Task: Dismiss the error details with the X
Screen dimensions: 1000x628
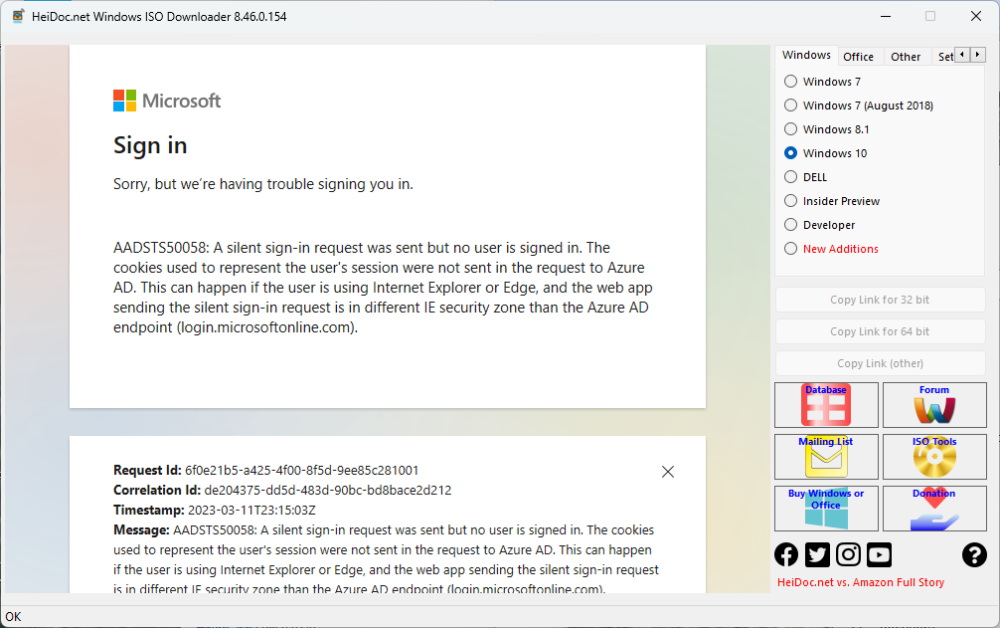Action: [x=668, y=472]
